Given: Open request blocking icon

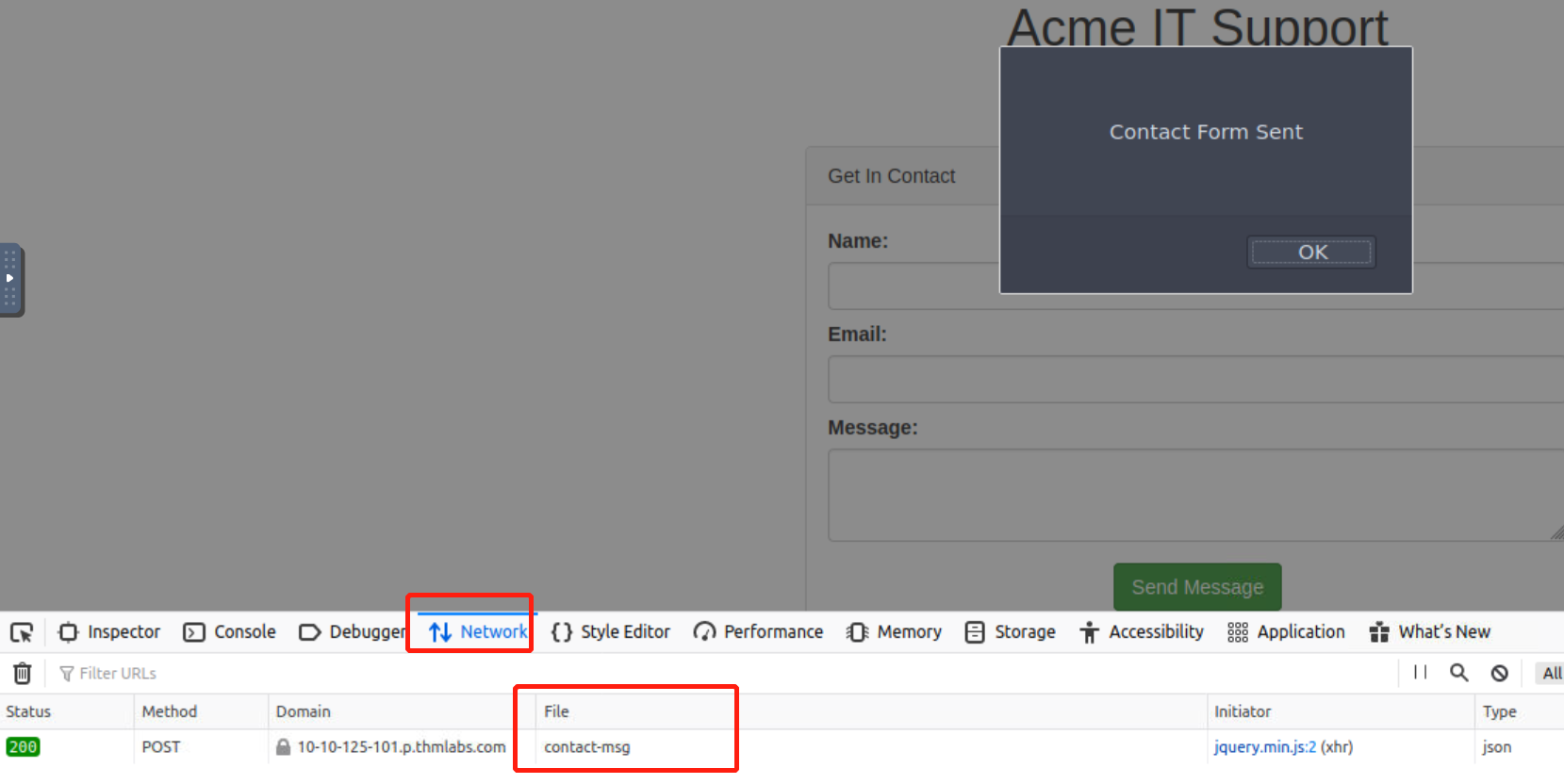Looking at the screenshot, I should click(1499, 673).
